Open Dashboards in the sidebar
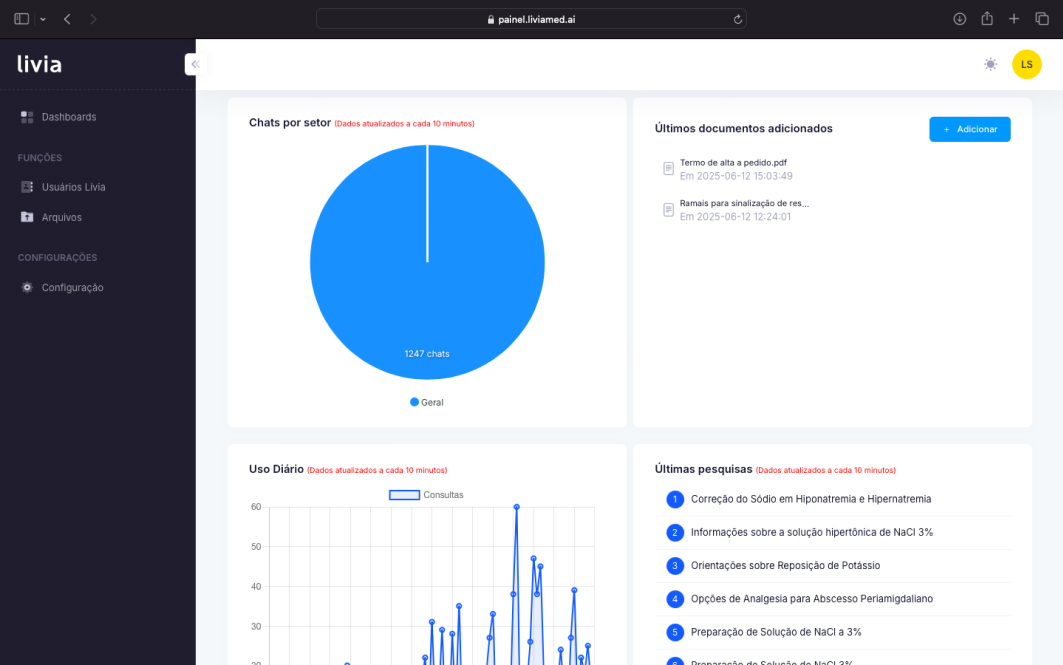This screenshot has width=1063, height=665. point(68,117)
